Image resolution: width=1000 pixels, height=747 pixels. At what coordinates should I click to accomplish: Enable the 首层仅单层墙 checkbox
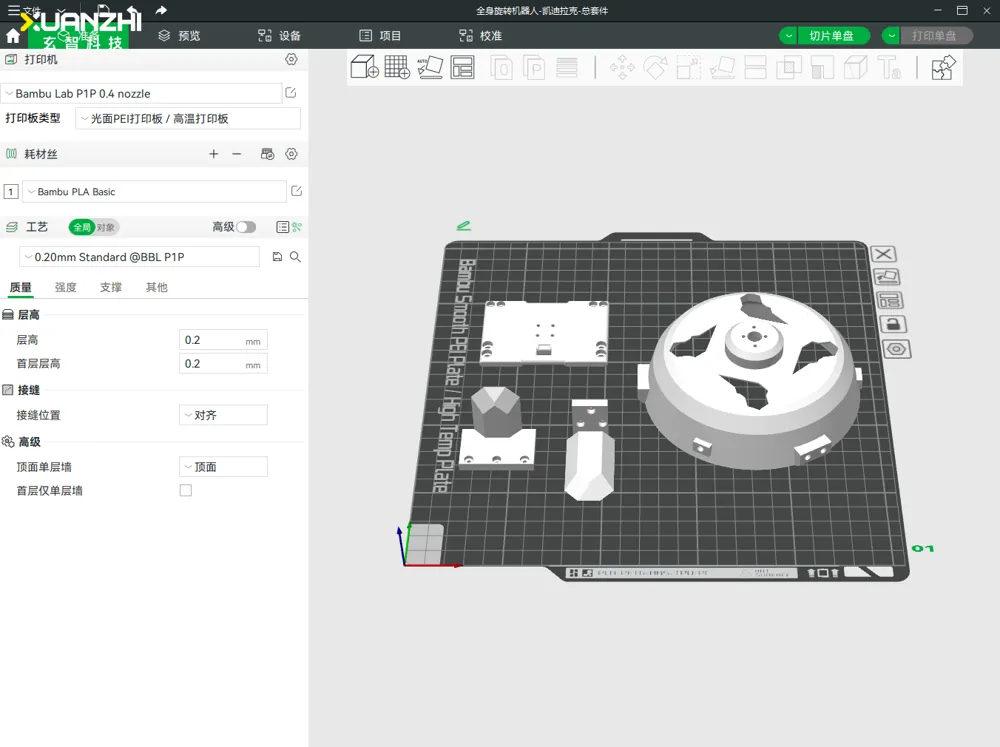pos(185,491)
